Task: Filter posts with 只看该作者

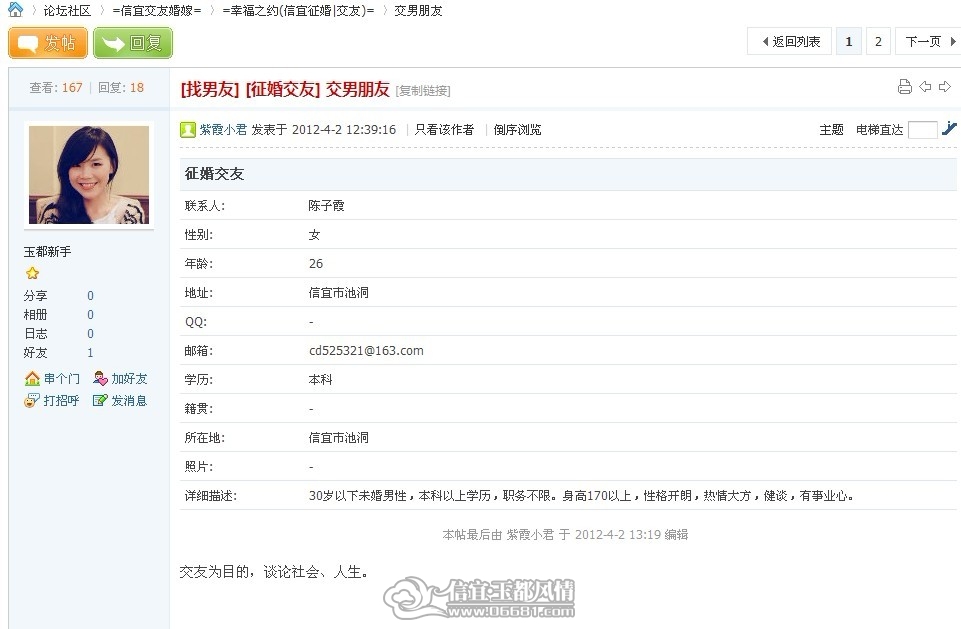Action: (444, 129)
